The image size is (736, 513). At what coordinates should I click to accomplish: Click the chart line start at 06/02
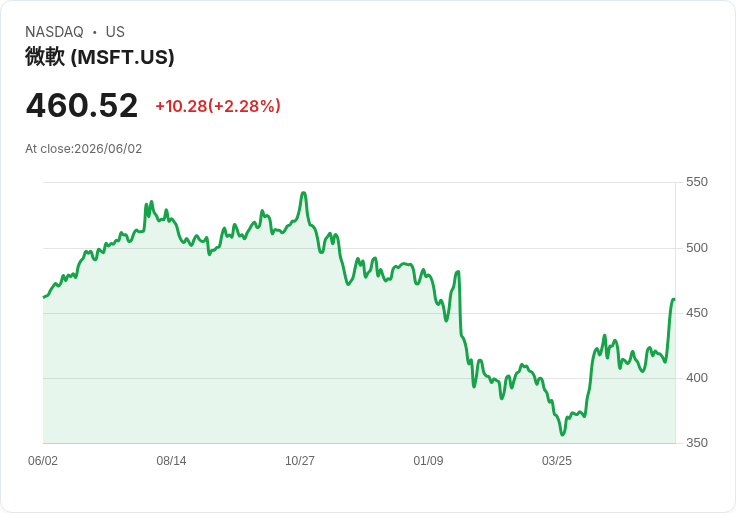pos(44,297)
